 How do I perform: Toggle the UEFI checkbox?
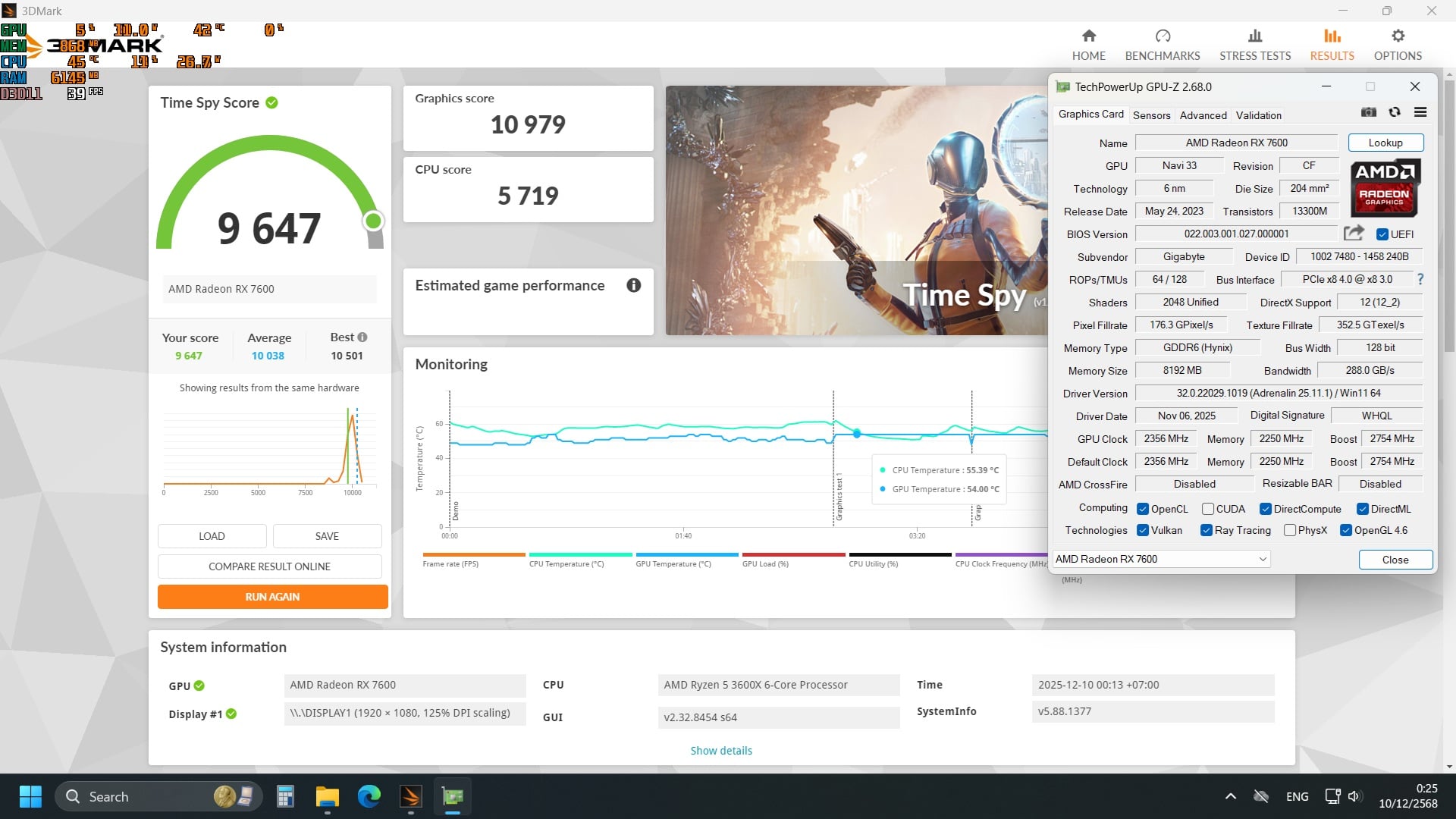tap(1382, 234)
